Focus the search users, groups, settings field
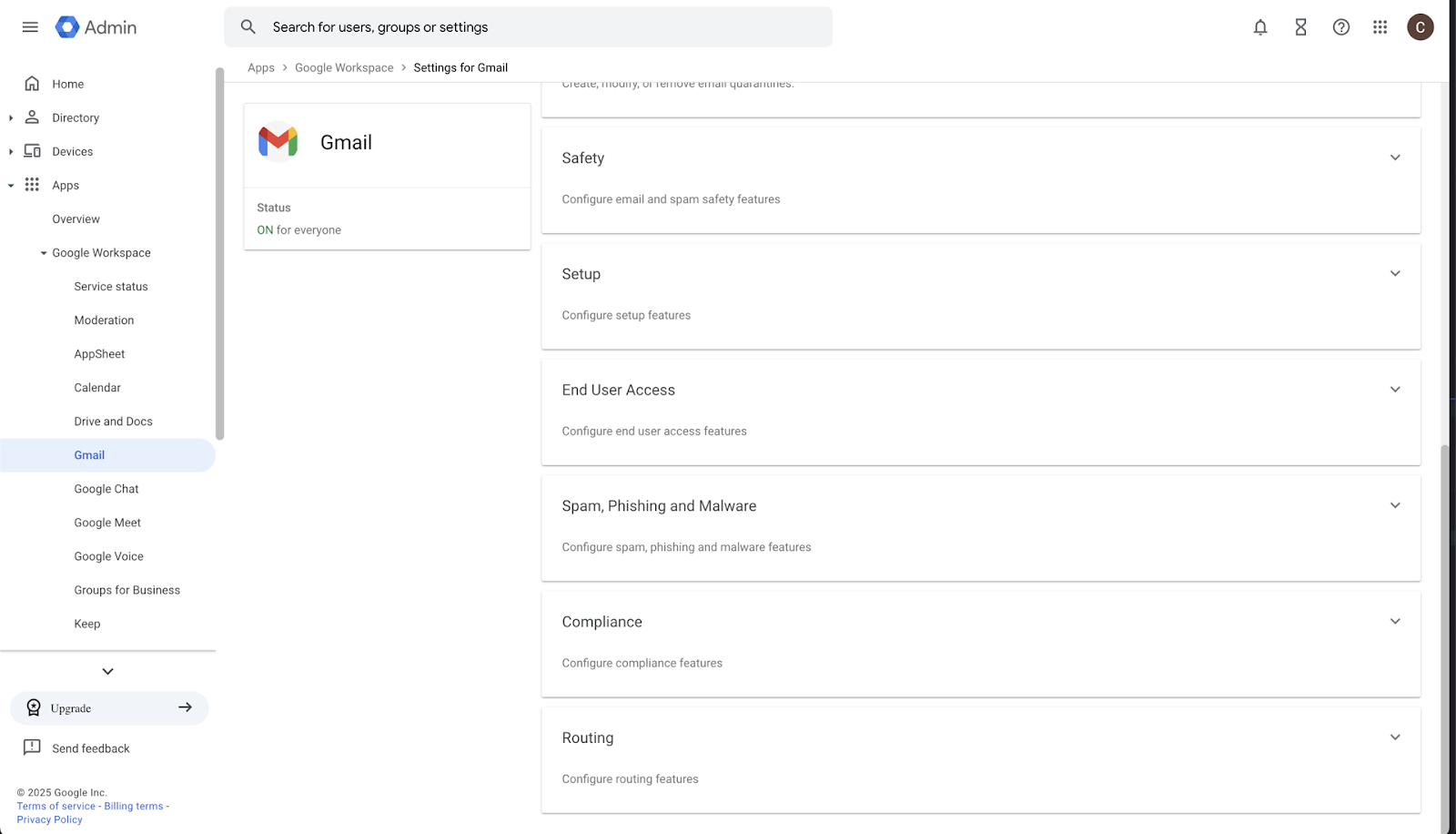The image size is (1456, 834). tap(528, 27)
